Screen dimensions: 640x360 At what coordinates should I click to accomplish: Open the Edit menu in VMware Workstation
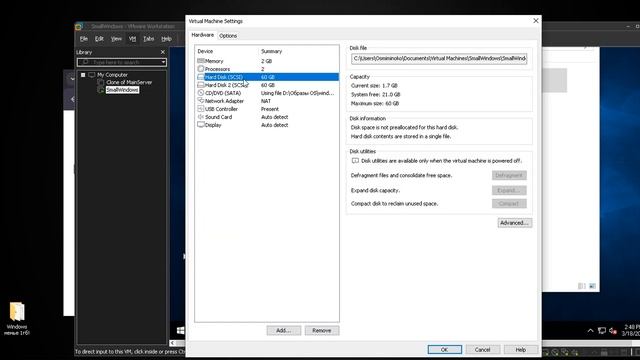pos(99,39)
